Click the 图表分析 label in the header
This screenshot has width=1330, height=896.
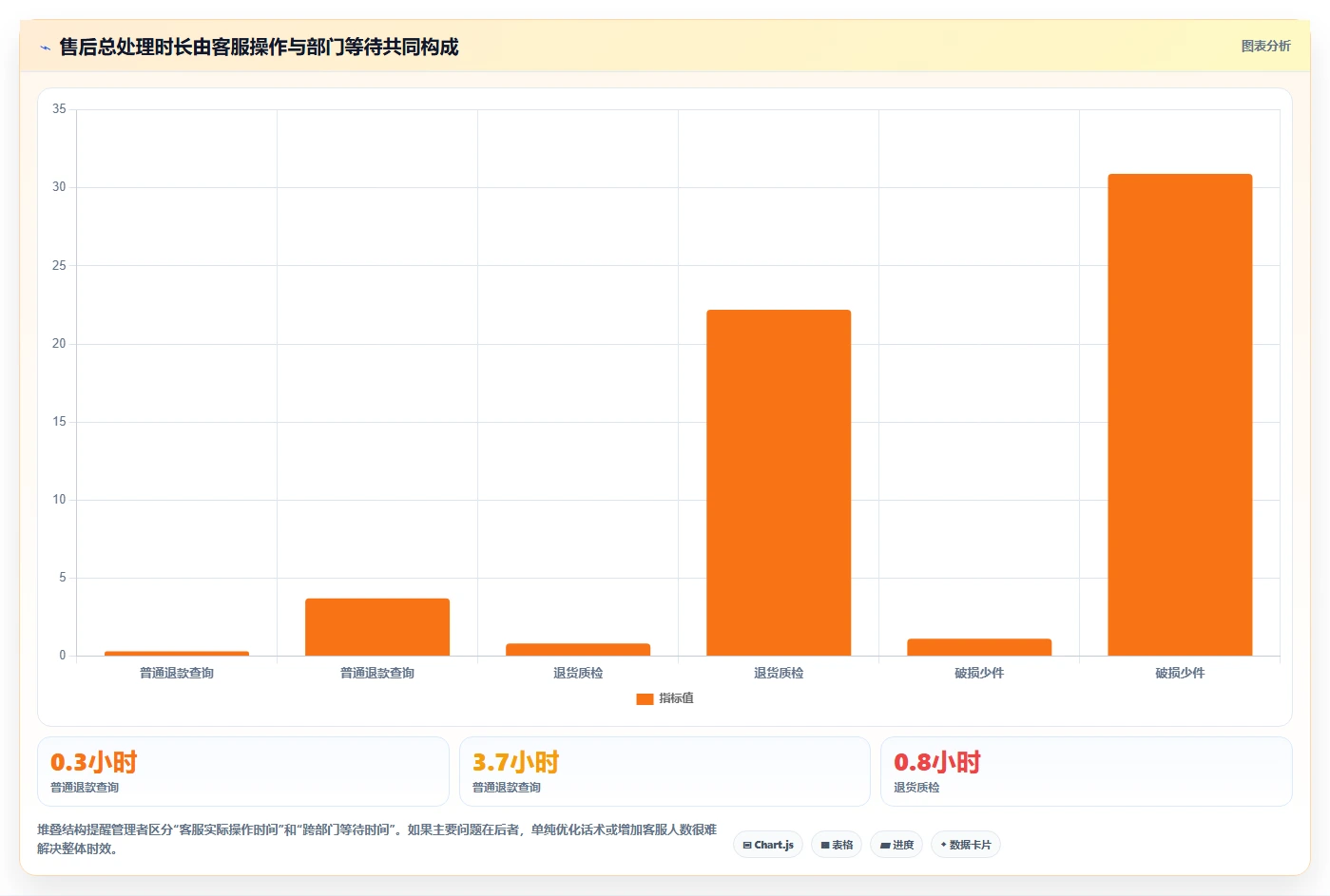click(x=1265, y=46)
